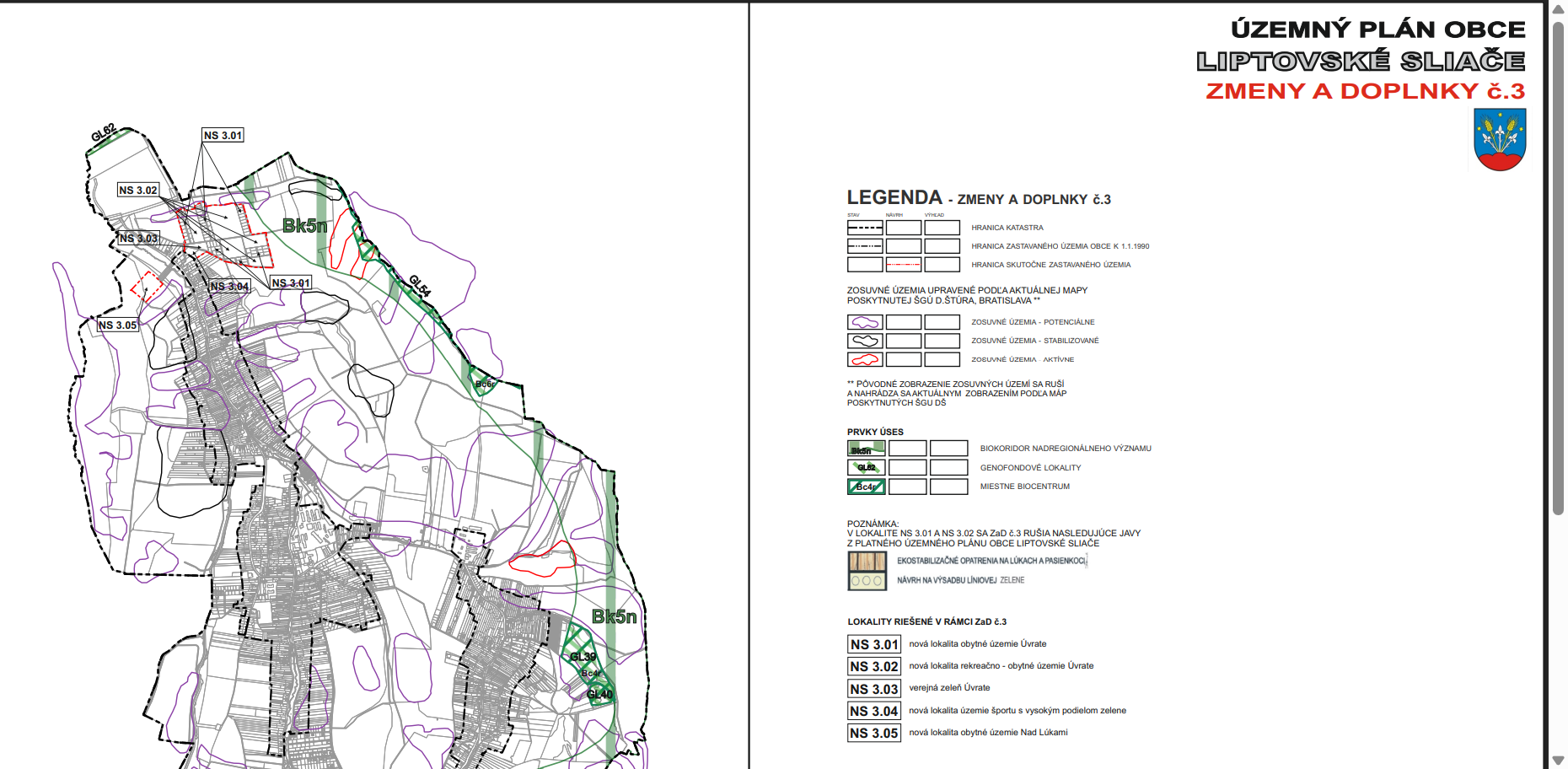1568x769 pixels.
Task: Click the NS 3.05 box in the legend list
Action: click(874, 734)
